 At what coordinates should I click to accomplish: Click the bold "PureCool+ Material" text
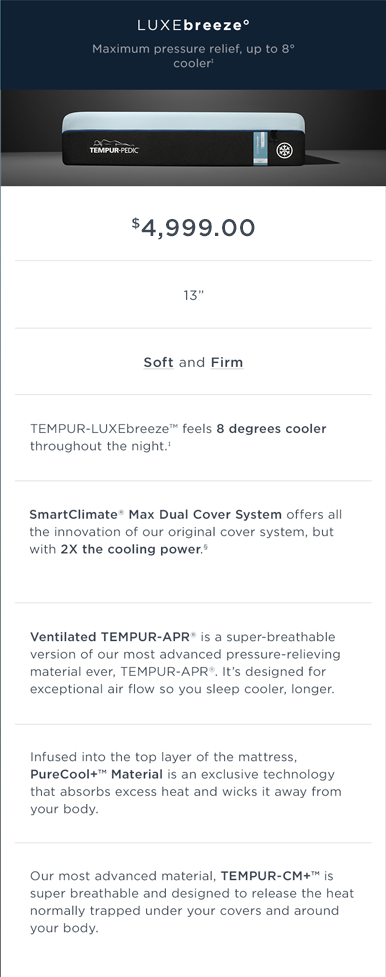point(96,774)
